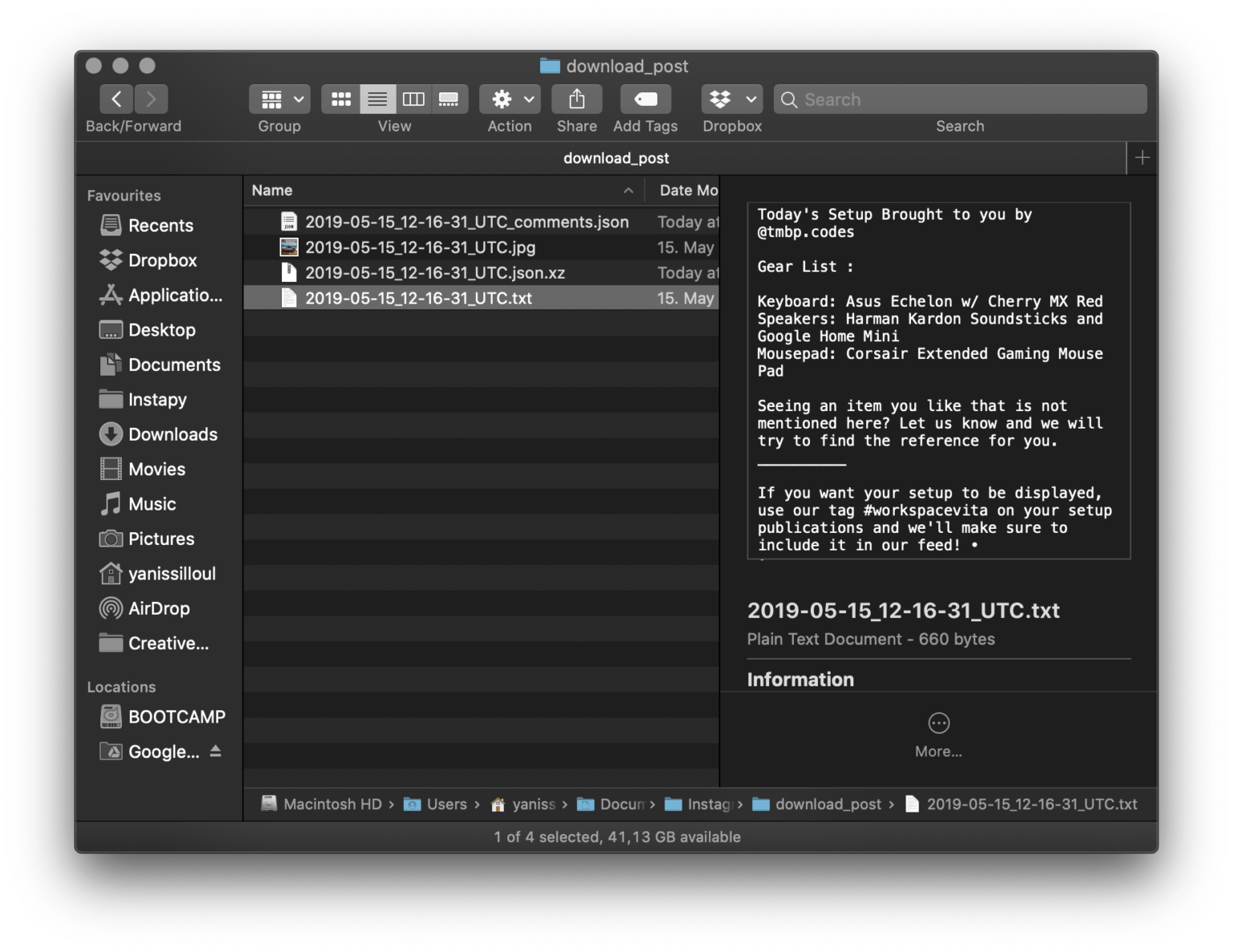Click the Back navigation arrow
Screen dimensions: 1233x952
click(x=116, y=99)
